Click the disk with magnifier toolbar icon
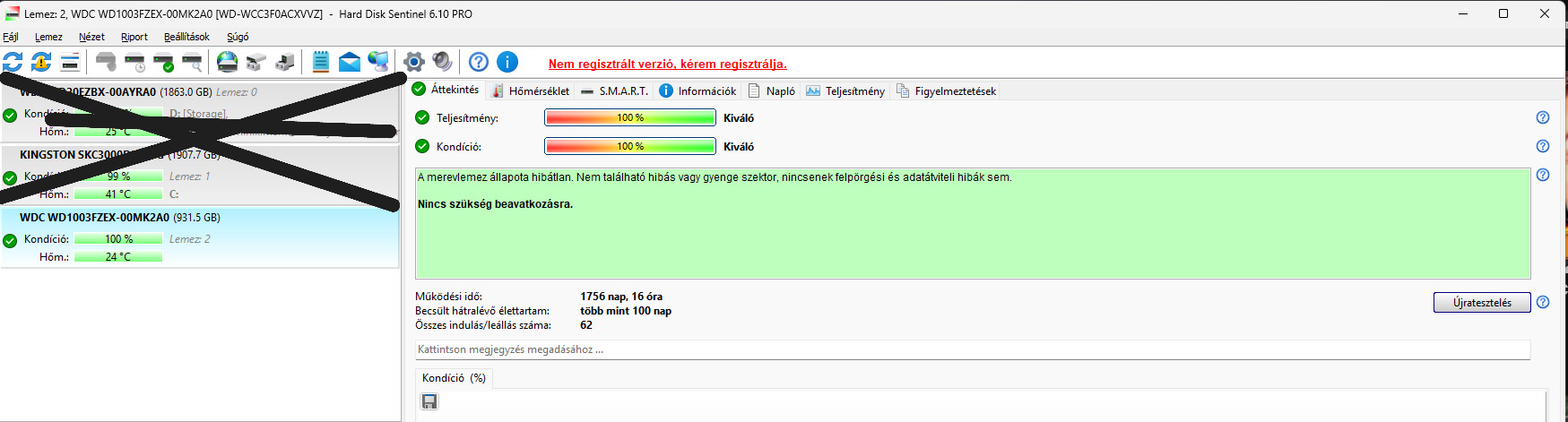The image size is (1568, 422). click(x=192, y=62)
